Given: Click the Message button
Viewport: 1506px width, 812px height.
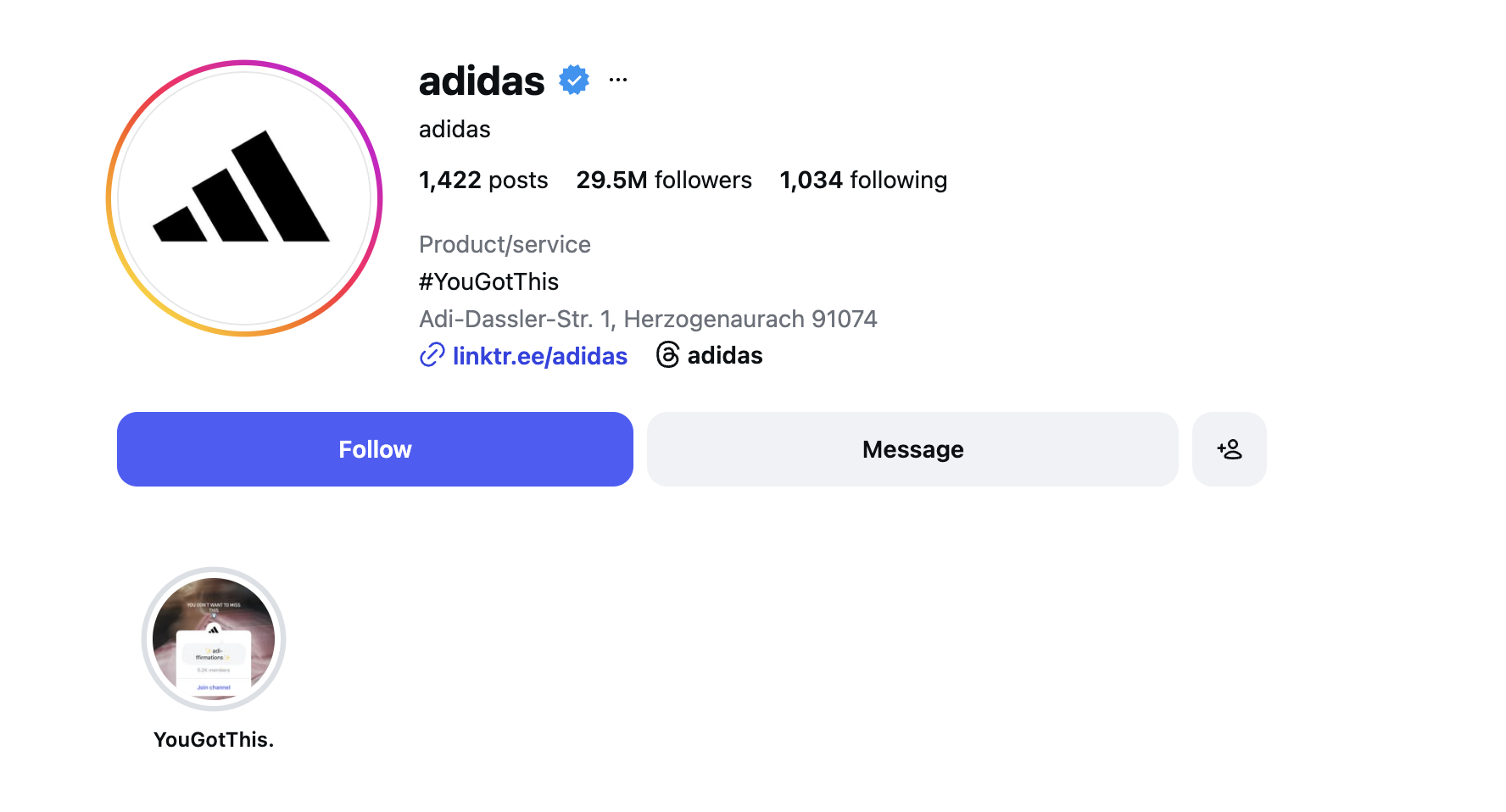Looking at the screenshot, I should pyautogui.click(x=912, y=449).
